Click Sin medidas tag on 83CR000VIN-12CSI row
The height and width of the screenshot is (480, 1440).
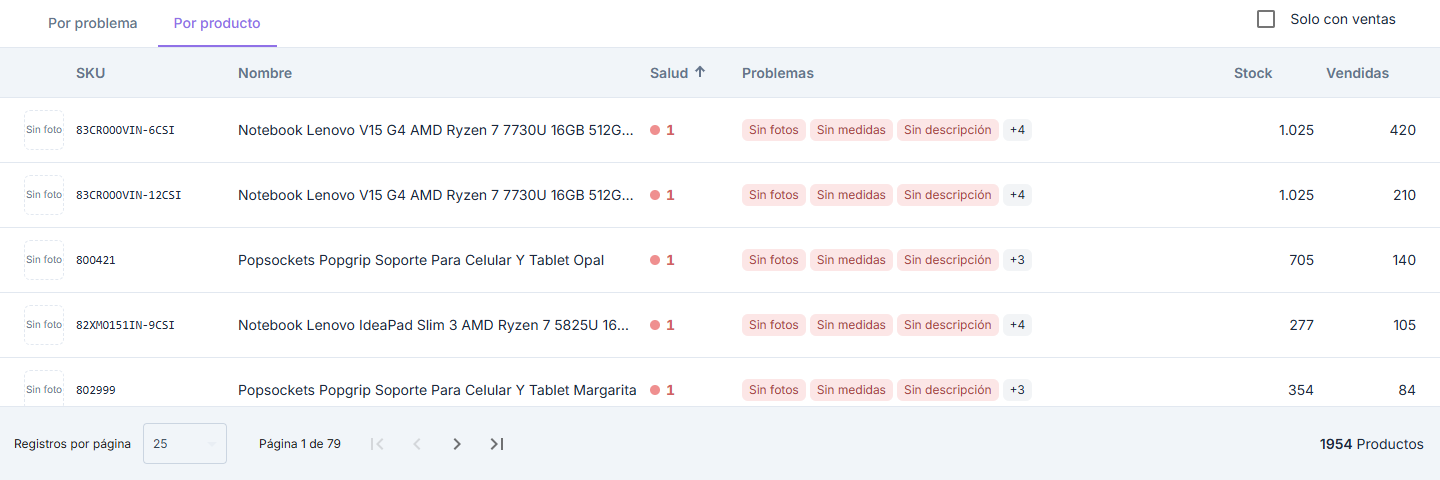click(x=851, y=195)
